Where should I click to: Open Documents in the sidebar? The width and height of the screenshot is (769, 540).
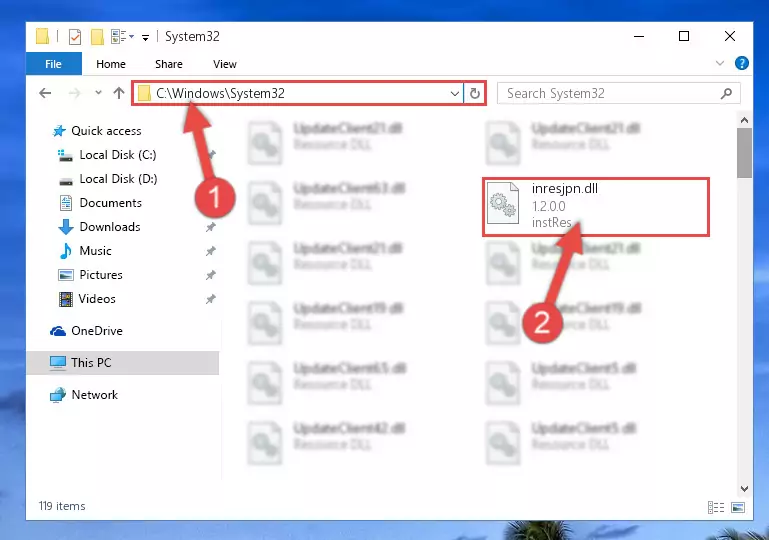pos(110,203)
